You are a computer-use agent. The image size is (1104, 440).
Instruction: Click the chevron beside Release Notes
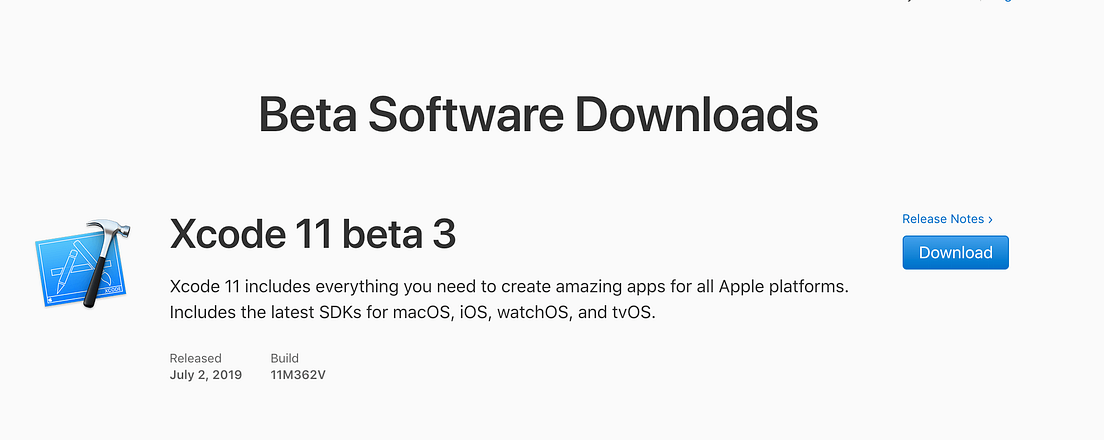click(x=990, y=220)
